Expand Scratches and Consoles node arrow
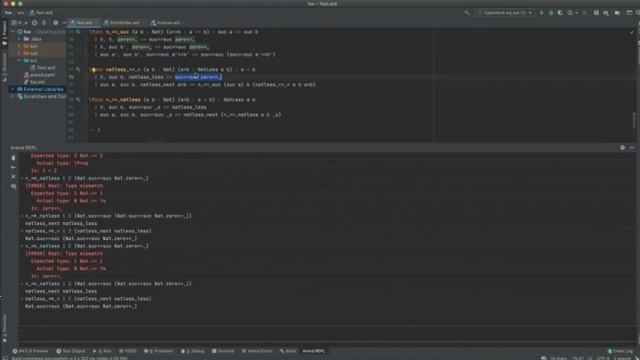The height and width of the screenshot is (360, 640). click(13, 97)
